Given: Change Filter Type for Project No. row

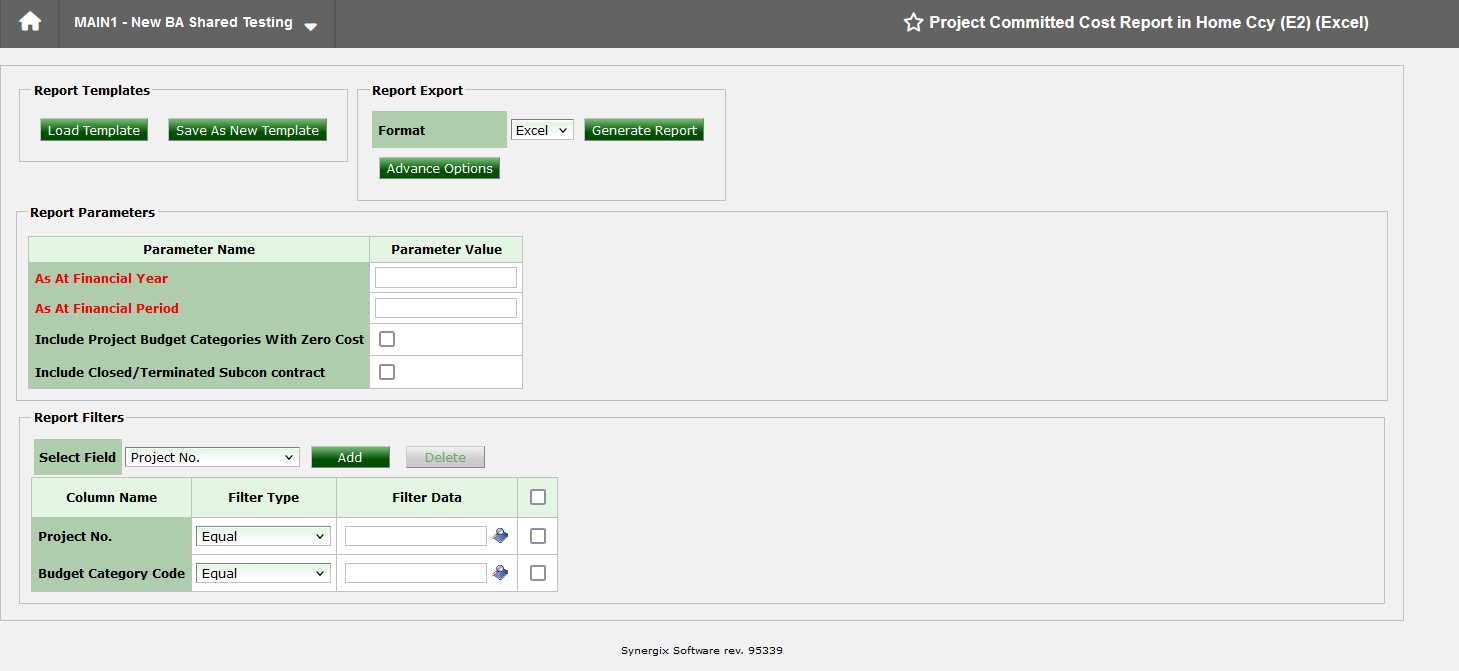Looking at the screenshot, I should 262,535.
